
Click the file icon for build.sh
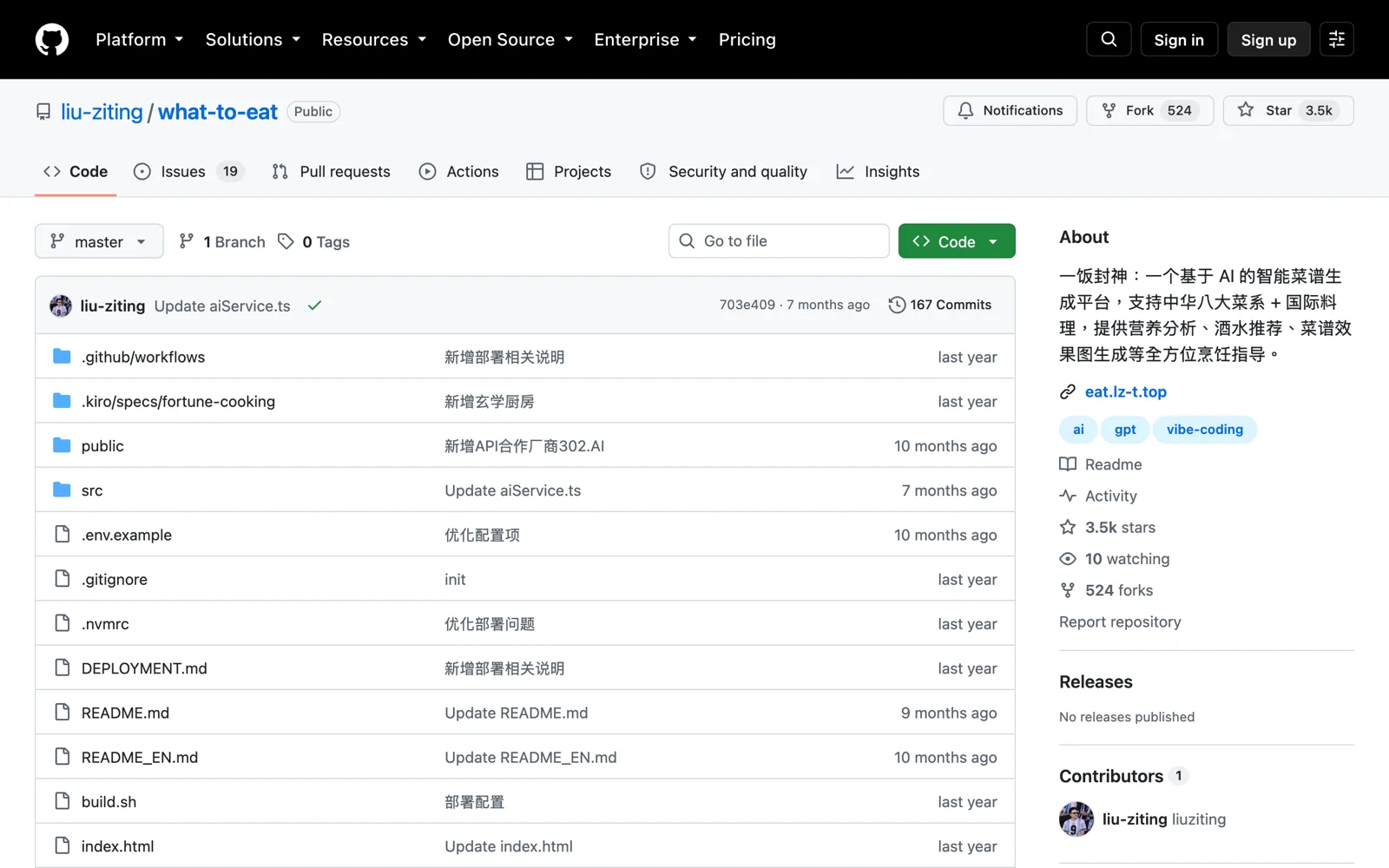(x=62, y=801)
